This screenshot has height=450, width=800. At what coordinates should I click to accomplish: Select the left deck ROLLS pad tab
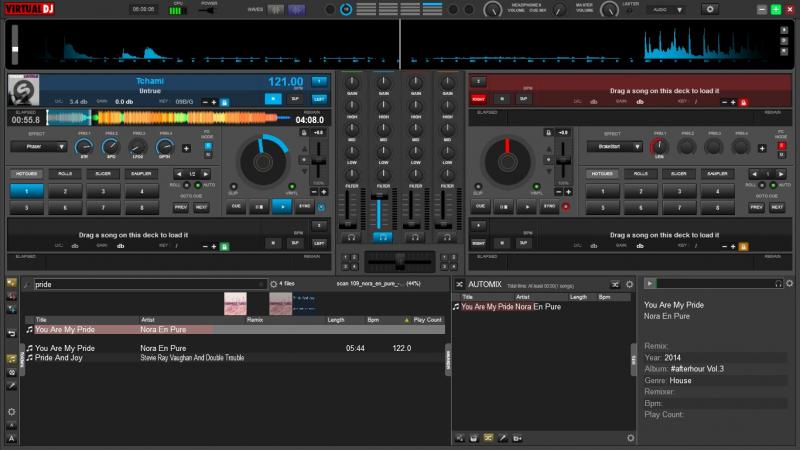[65, 174]
